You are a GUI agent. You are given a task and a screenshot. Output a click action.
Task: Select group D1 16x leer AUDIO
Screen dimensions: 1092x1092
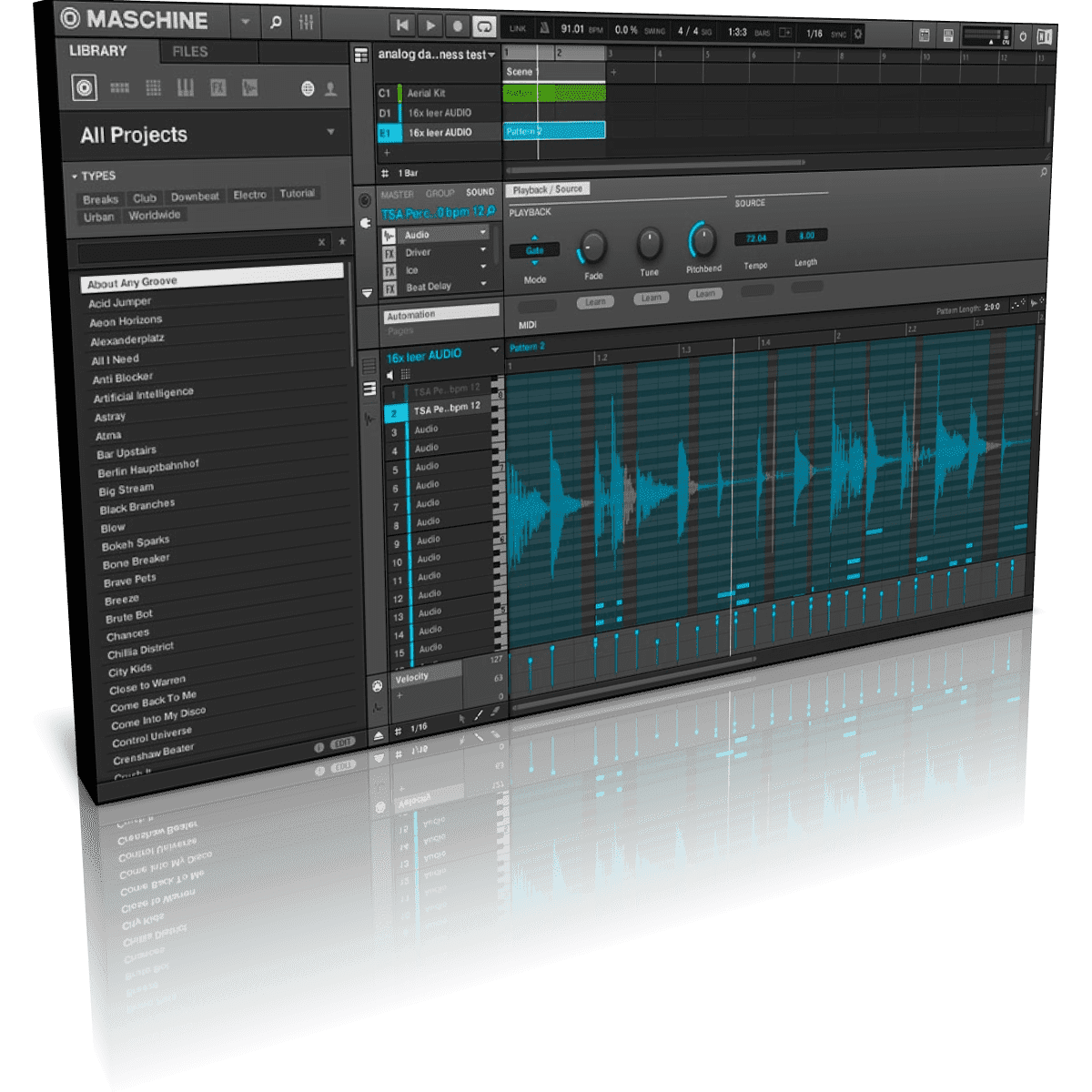(x=439, y=113)
